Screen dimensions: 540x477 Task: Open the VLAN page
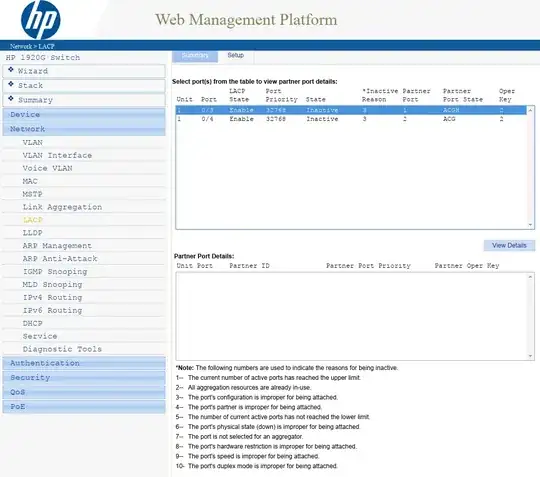click(x=33, y=142)
